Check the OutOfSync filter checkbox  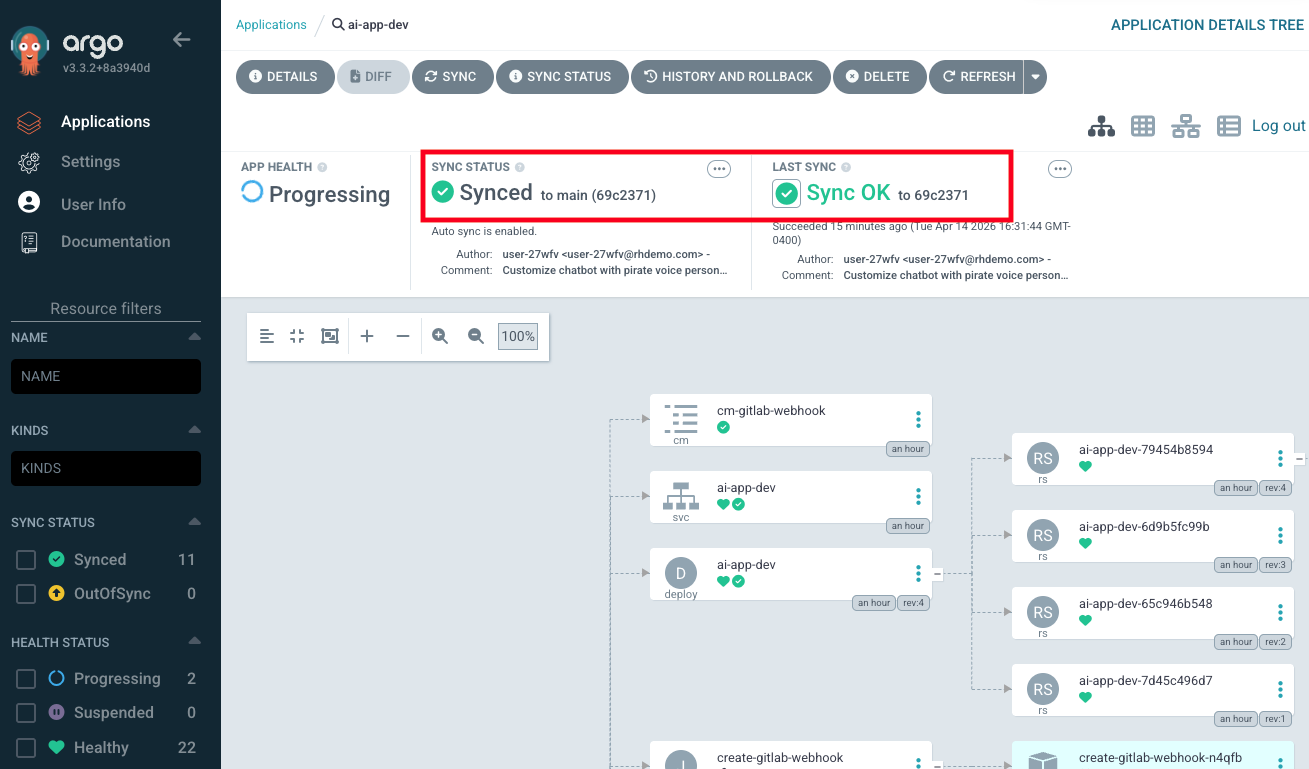click(26, 594)
